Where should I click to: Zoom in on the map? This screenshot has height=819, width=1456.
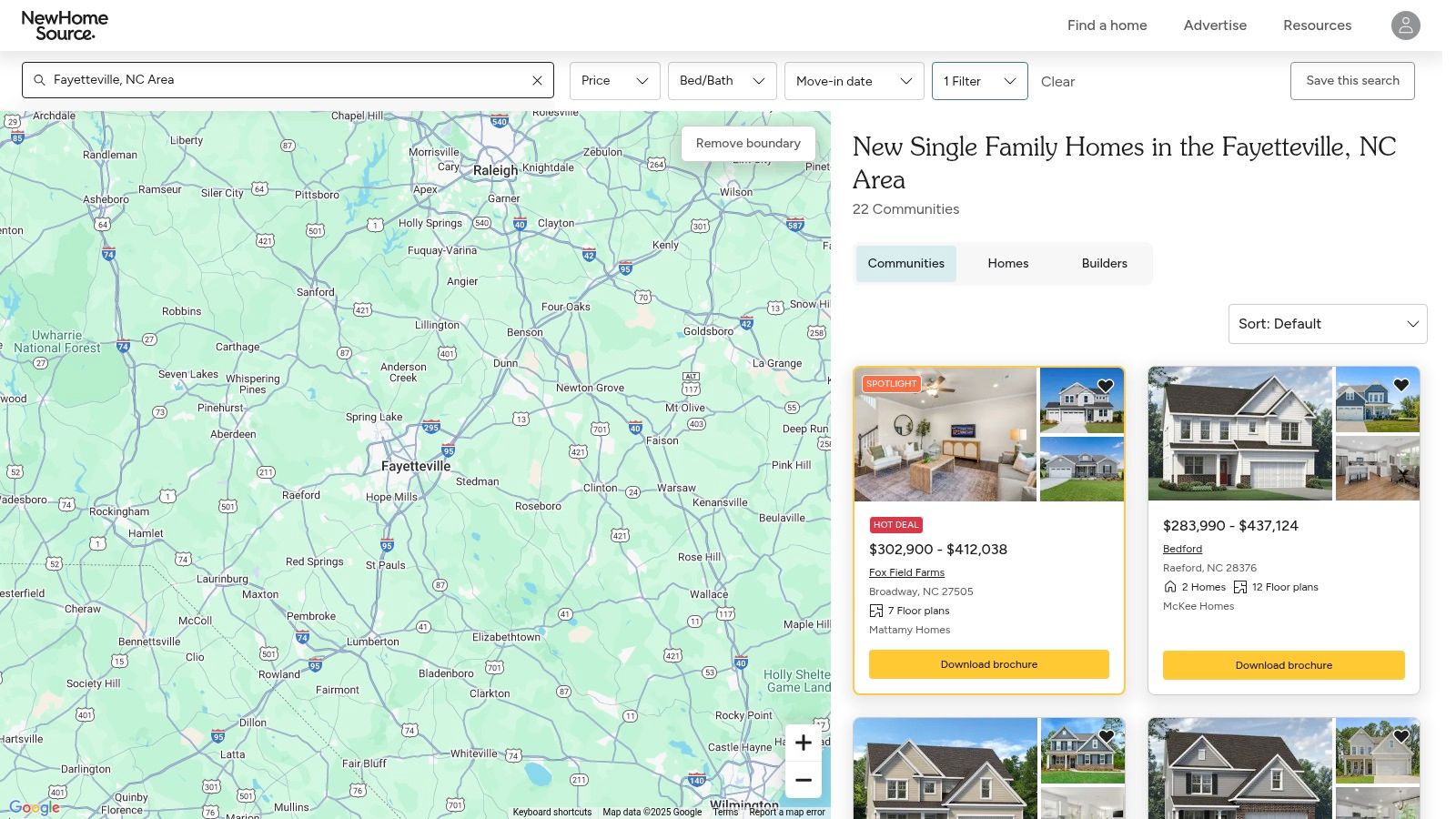(x=803, y=743)
